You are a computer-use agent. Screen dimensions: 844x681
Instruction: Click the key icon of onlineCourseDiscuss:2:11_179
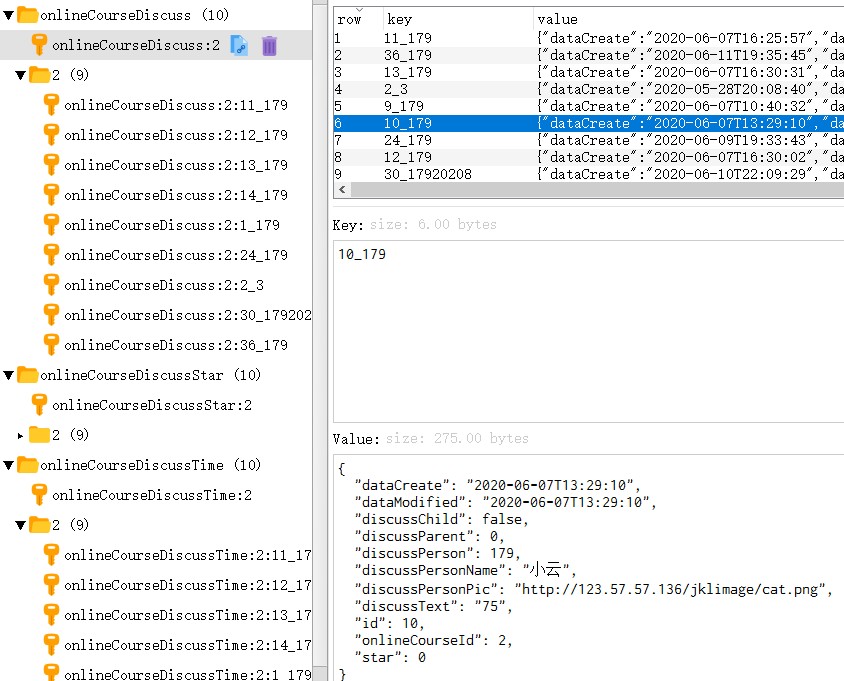click(x=50, y=105)
